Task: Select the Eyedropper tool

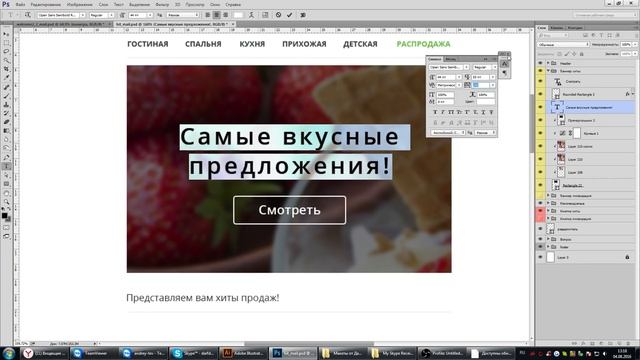Action: click(x=6, y=78)
